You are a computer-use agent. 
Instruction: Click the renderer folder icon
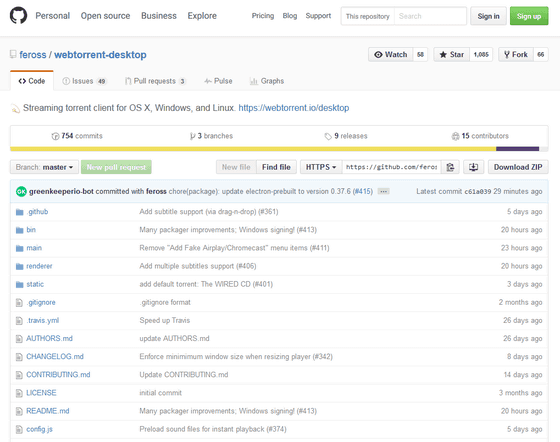[19, 266]
